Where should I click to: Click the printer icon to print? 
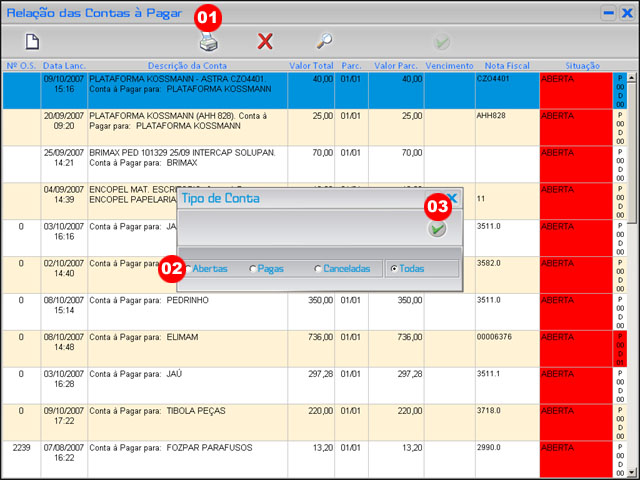[x=208, y=42]
